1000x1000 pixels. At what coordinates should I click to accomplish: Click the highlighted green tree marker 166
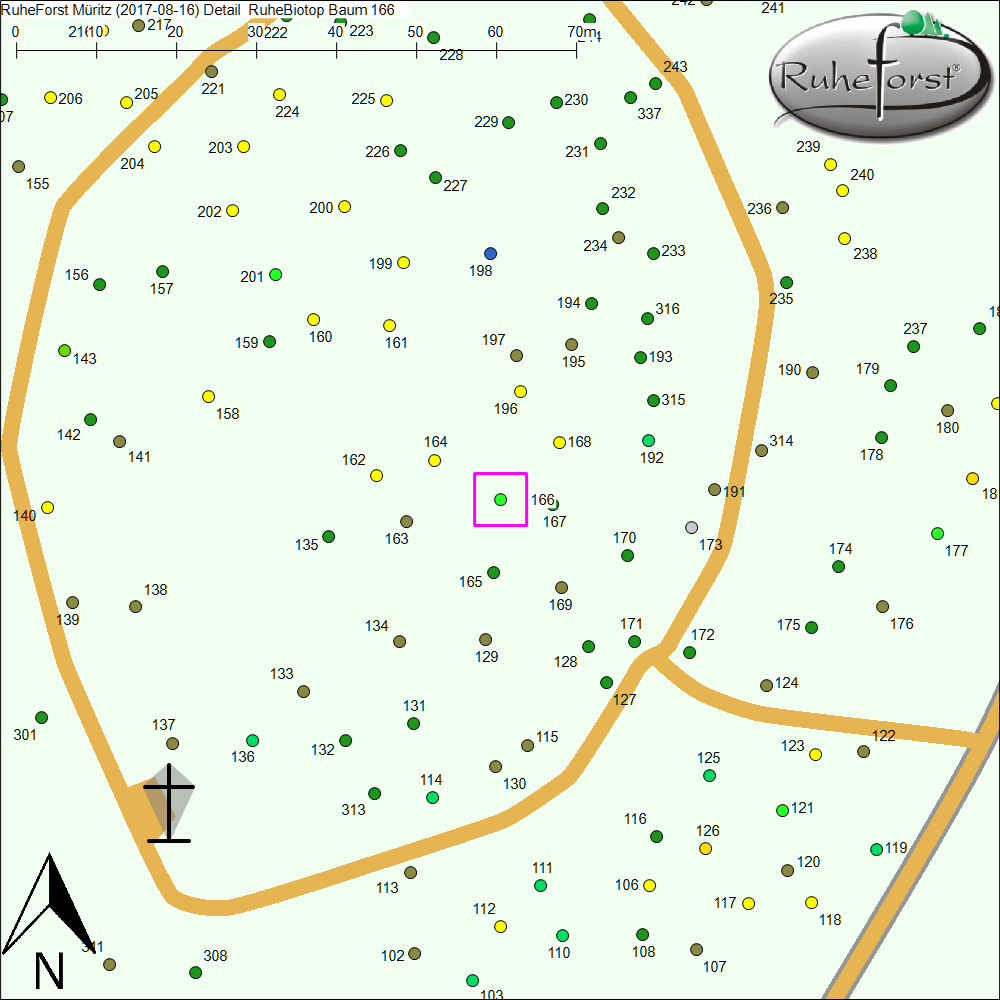(500, 499)
